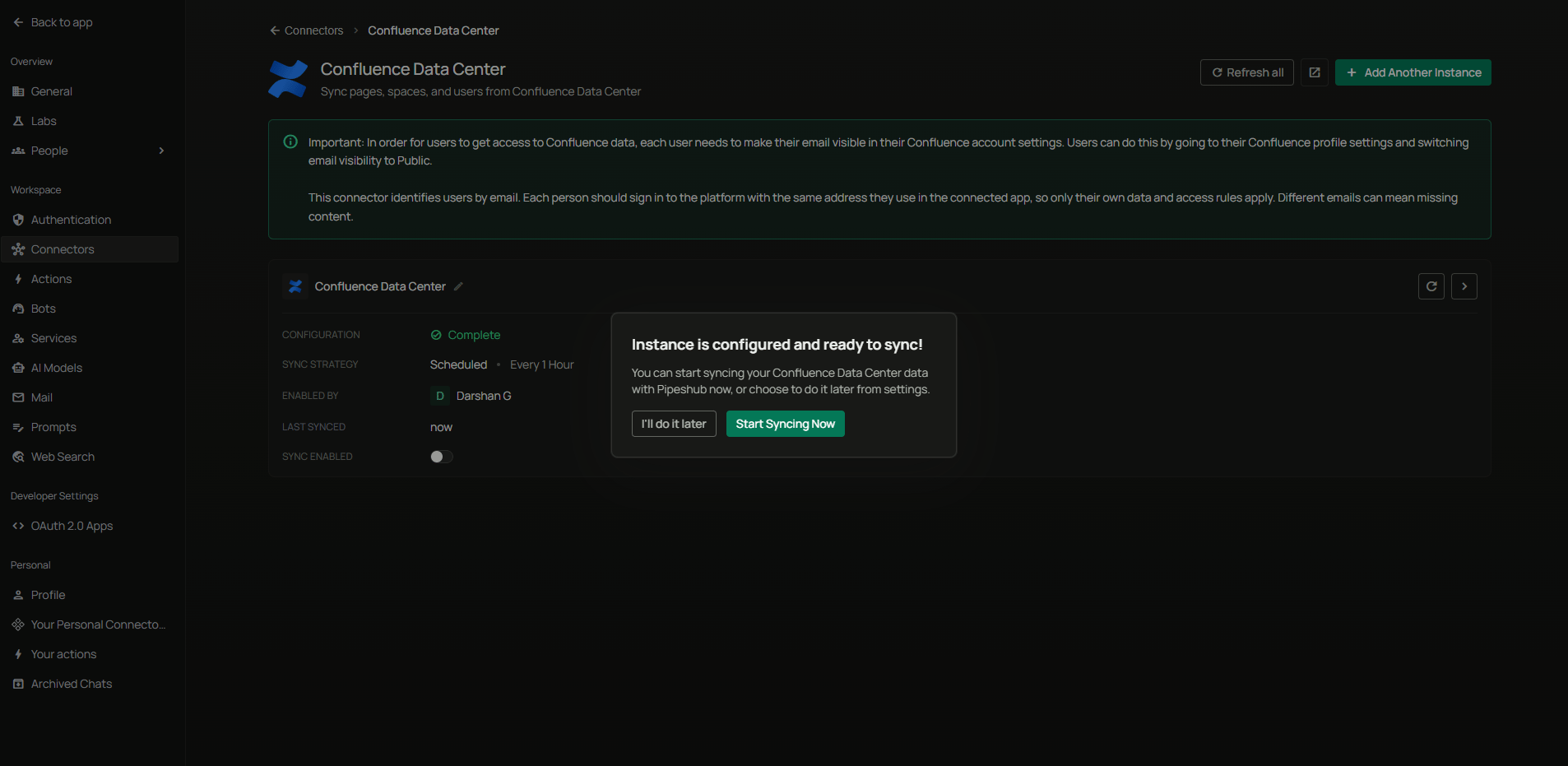
Task: Open Archived Chats in the sidebar
Action: pyautogui.click(x=90, y=684)
